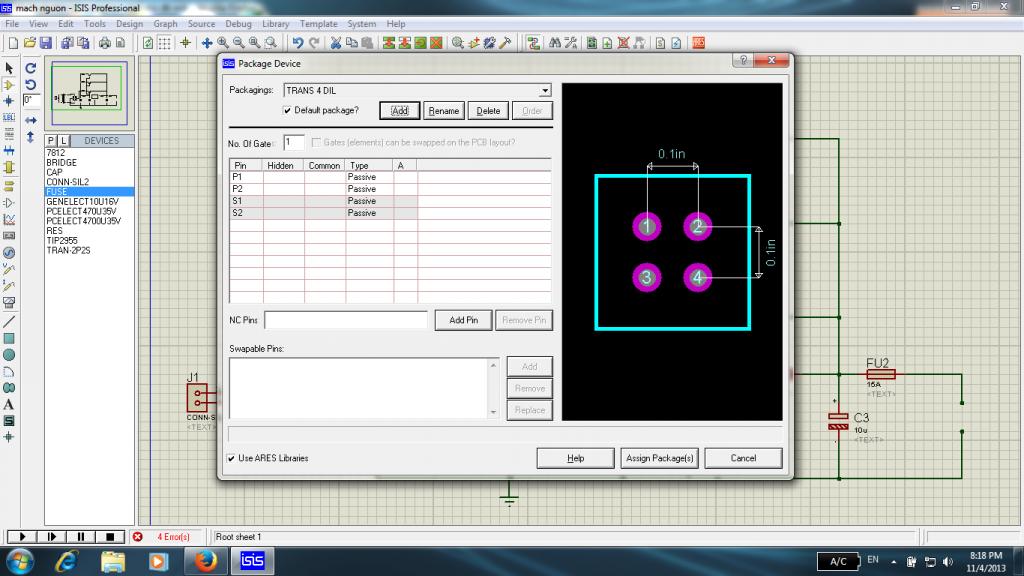The height and width of the screenshot is (576, 1024).
Task: Click the Rename packaging button
Action: (x=444, y=111)
